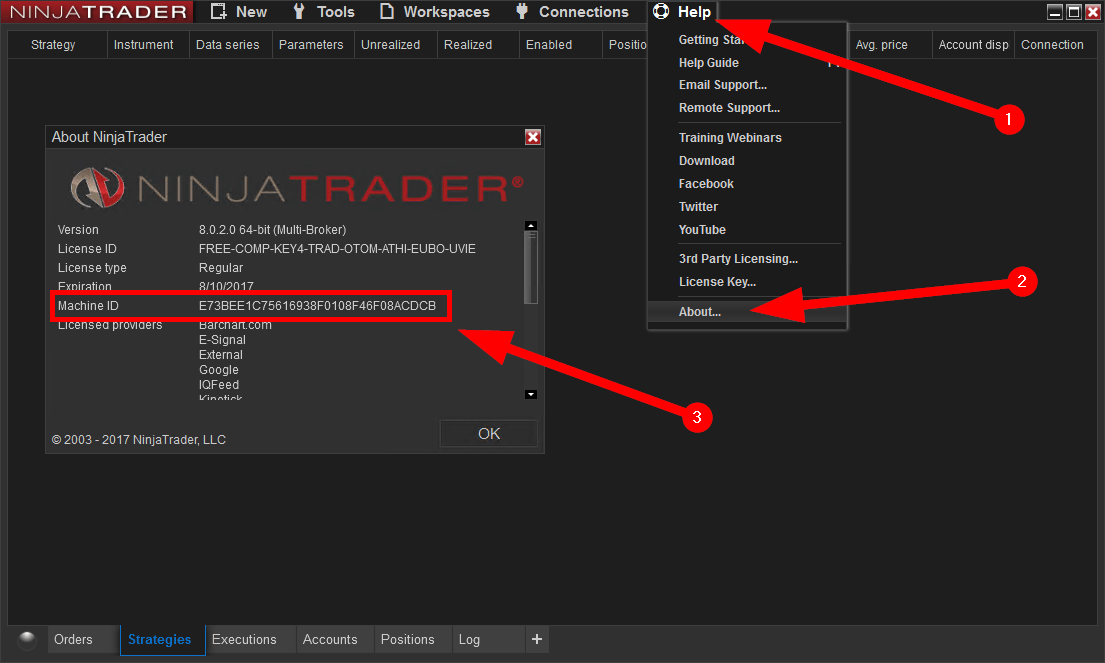Image resolution: width=1105 pixels, height=663 pixels.
Task: Close the About NinjaTrader dialog
Action: (533, 137)
